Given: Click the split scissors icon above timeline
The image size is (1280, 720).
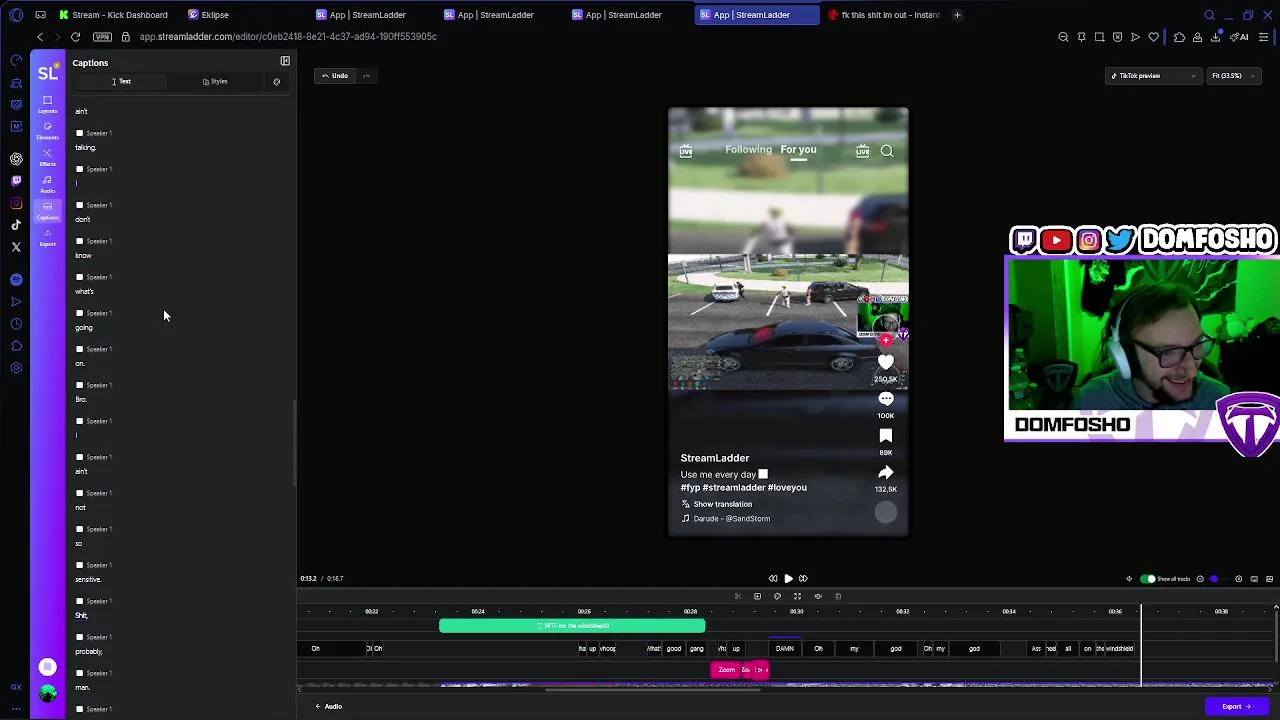Looking at the screenshot, I should (738, 596).
